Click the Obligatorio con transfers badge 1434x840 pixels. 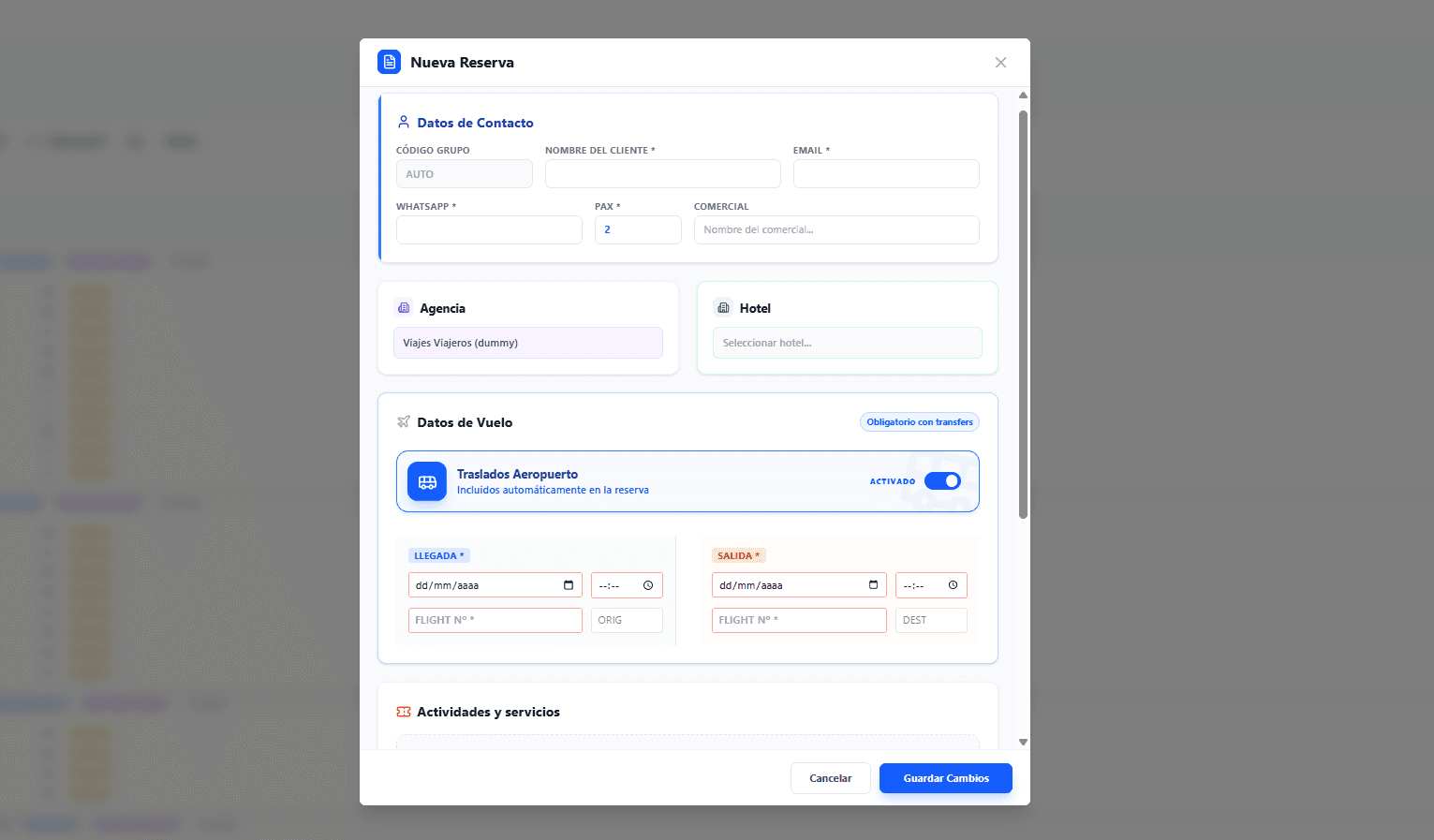pos(919,422)
